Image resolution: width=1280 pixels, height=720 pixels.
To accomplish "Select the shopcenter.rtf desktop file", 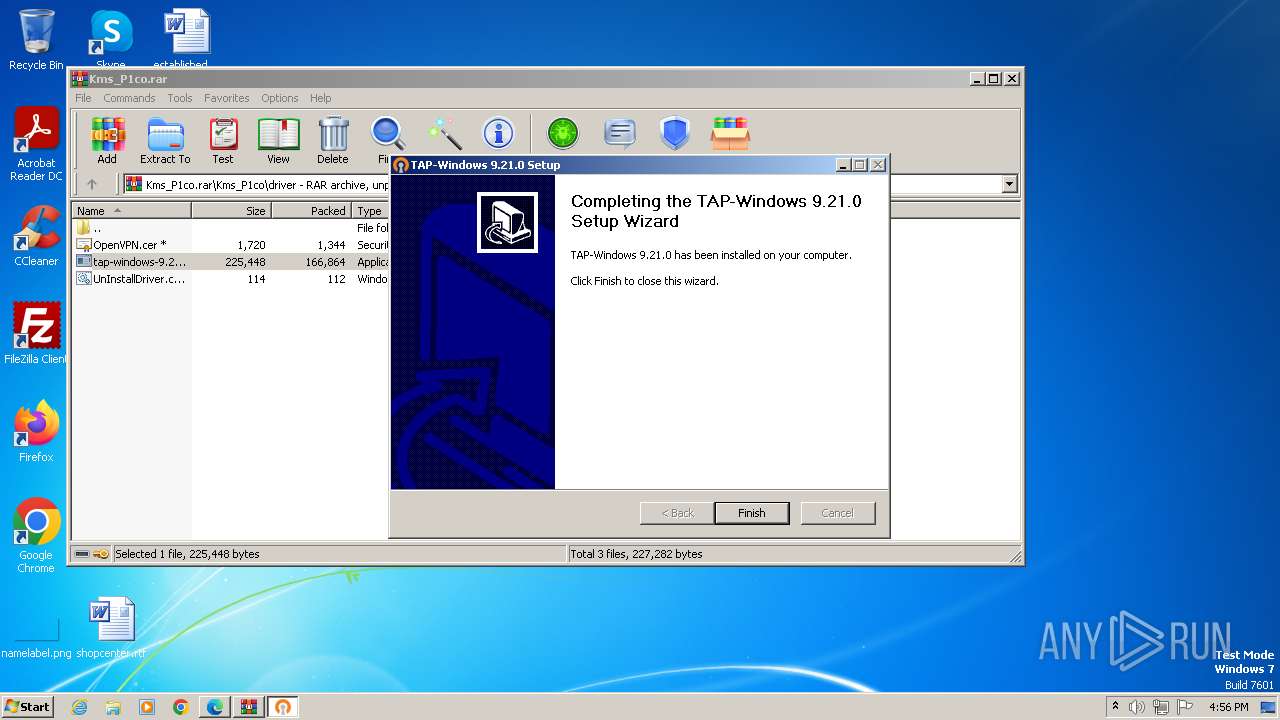I will (x=111, y=628).
